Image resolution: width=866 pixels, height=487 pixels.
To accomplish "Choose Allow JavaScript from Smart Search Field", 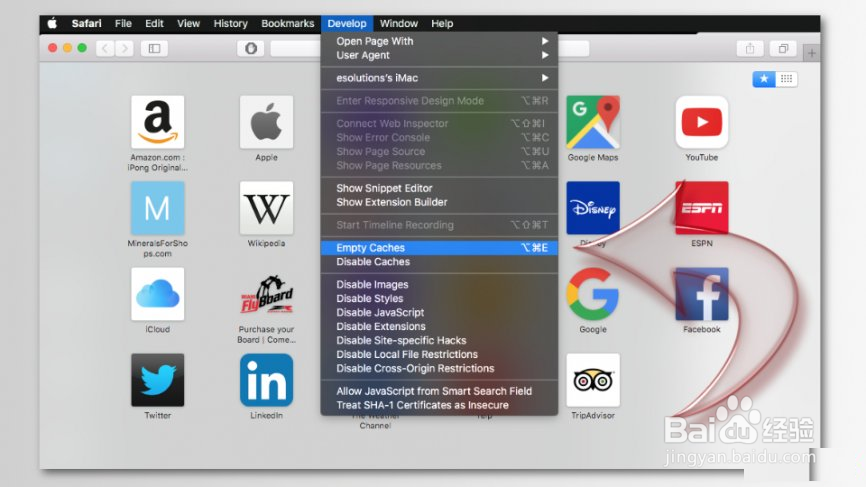I will pyautogui.click(x=439, y=391).
